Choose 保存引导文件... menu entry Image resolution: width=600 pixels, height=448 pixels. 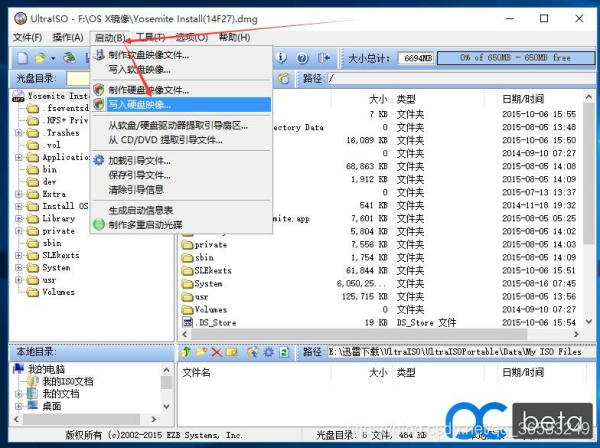tap(181, 175)
